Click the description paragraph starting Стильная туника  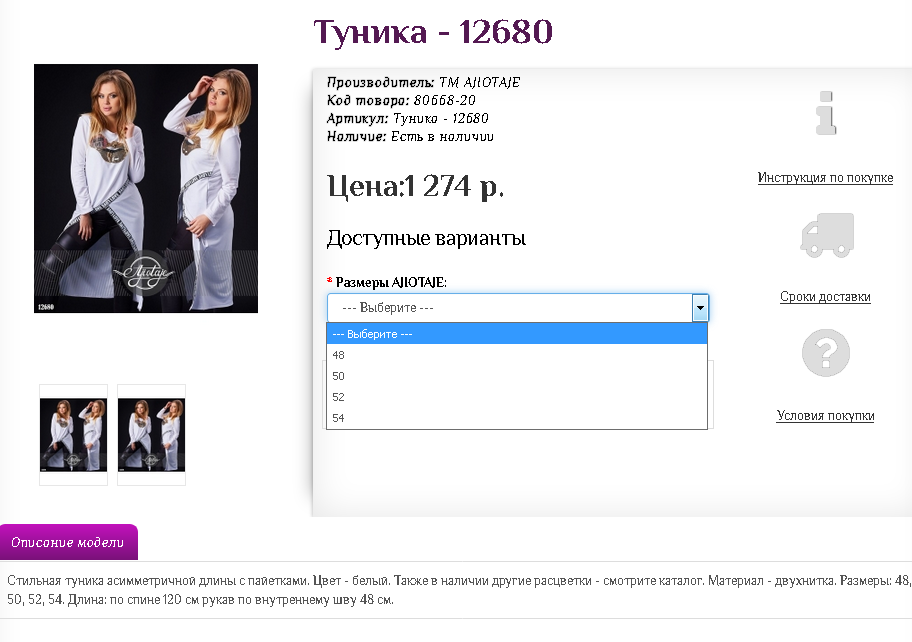pyautogui.click(x=458, y=590)
